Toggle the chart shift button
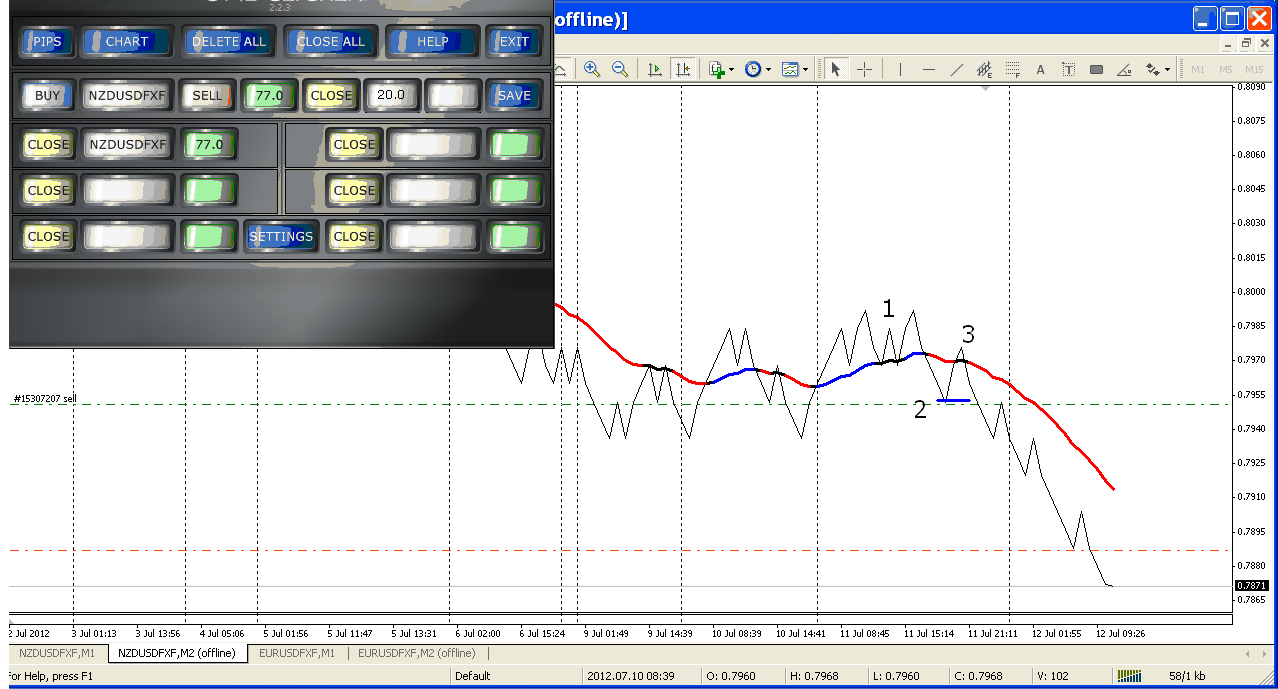The image size is (1278, 689). (x=683, y=69)
